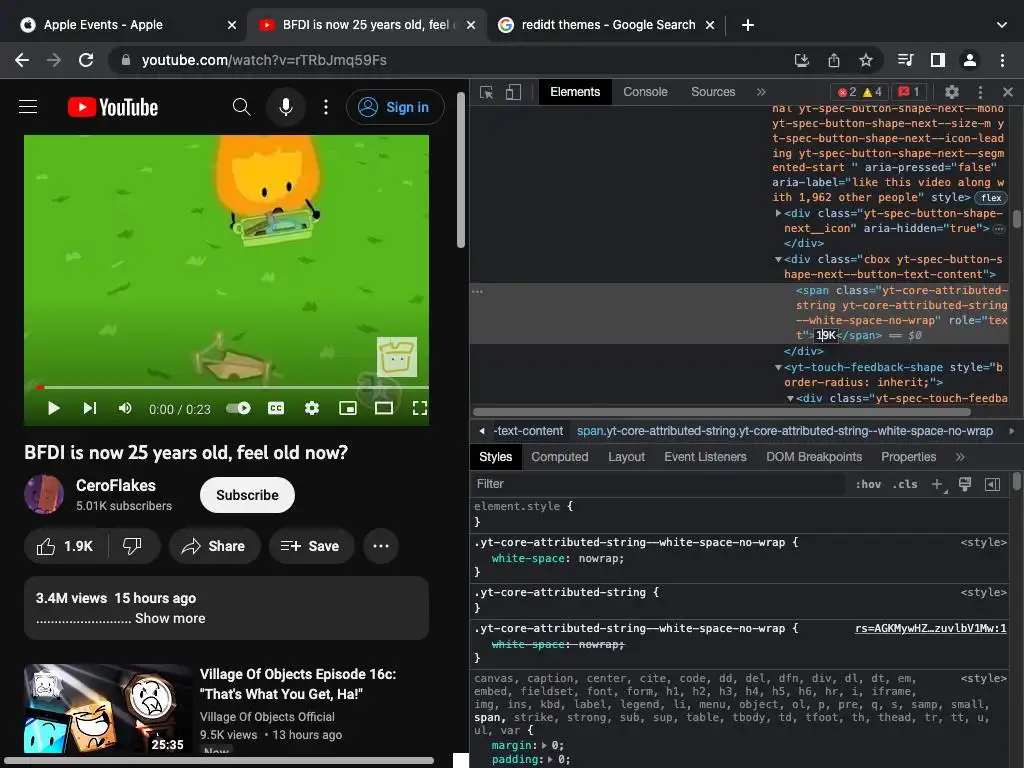The image size is (1024, 768).
Task: Save the video to a playlist
Action: point(311,546)
